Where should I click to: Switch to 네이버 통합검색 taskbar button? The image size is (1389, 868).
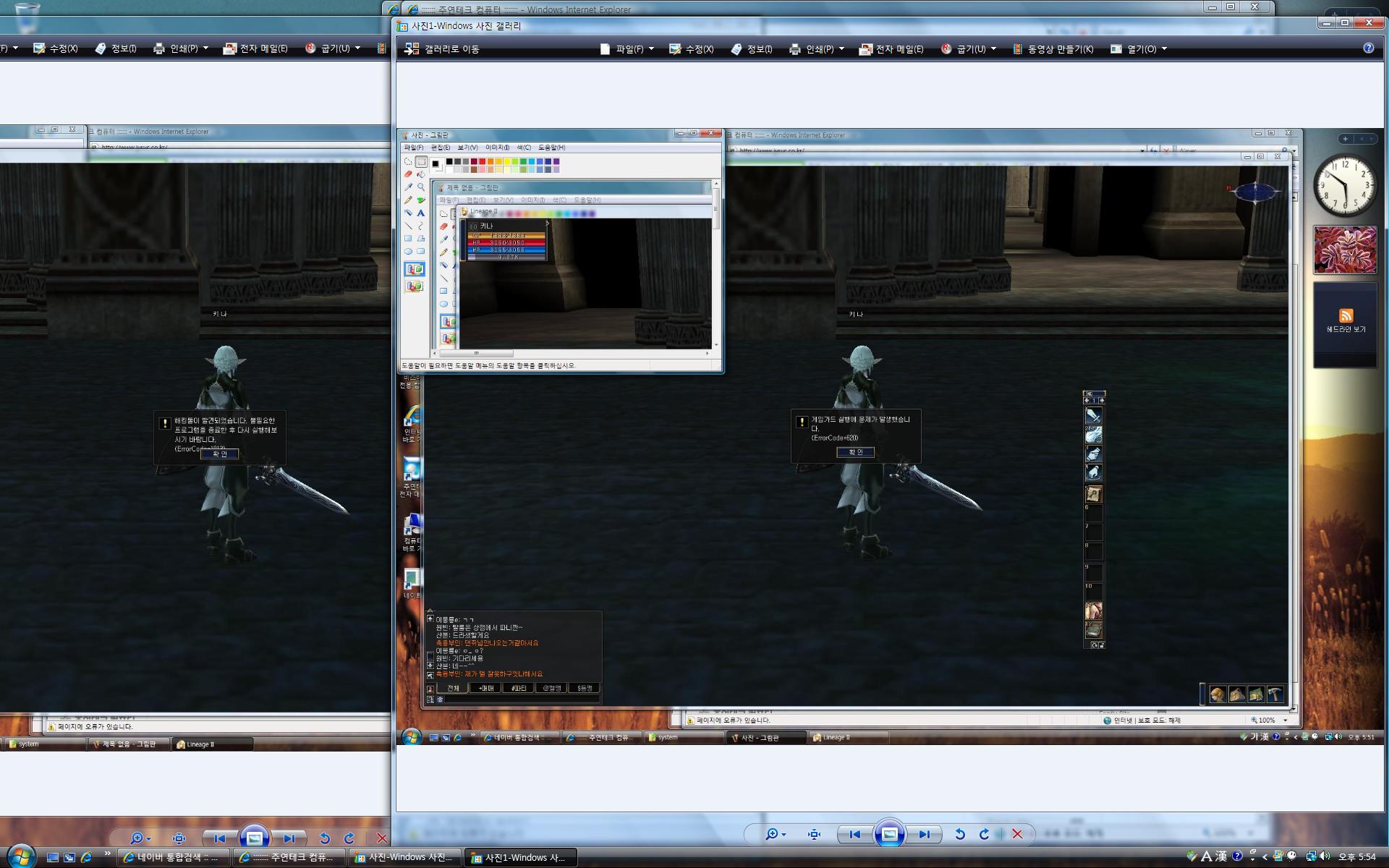(x=175, y=857)
